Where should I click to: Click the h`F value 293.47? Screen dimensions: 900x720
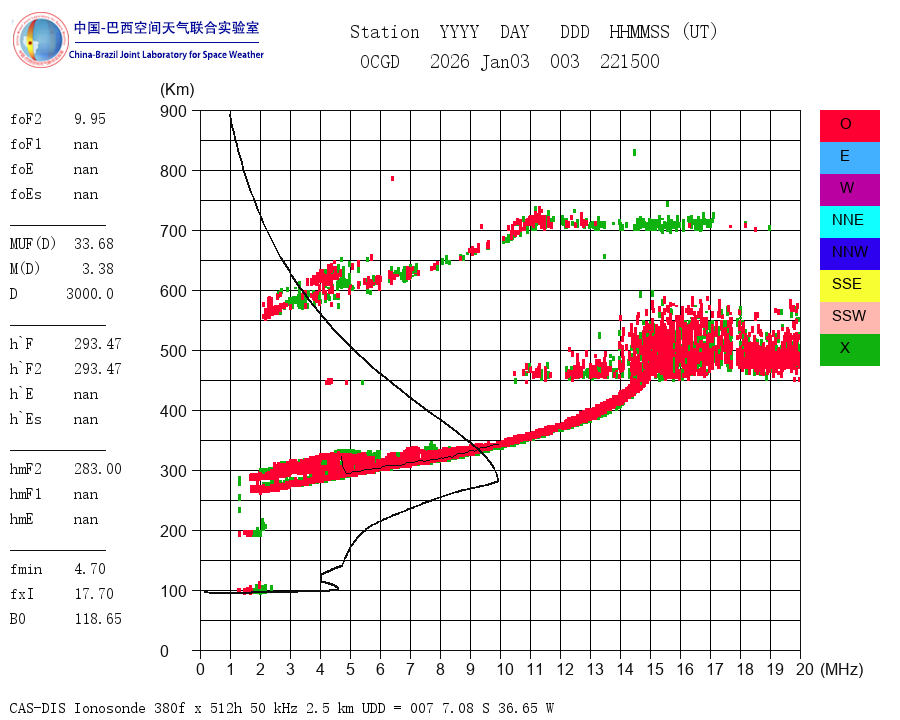click(98, 344)
